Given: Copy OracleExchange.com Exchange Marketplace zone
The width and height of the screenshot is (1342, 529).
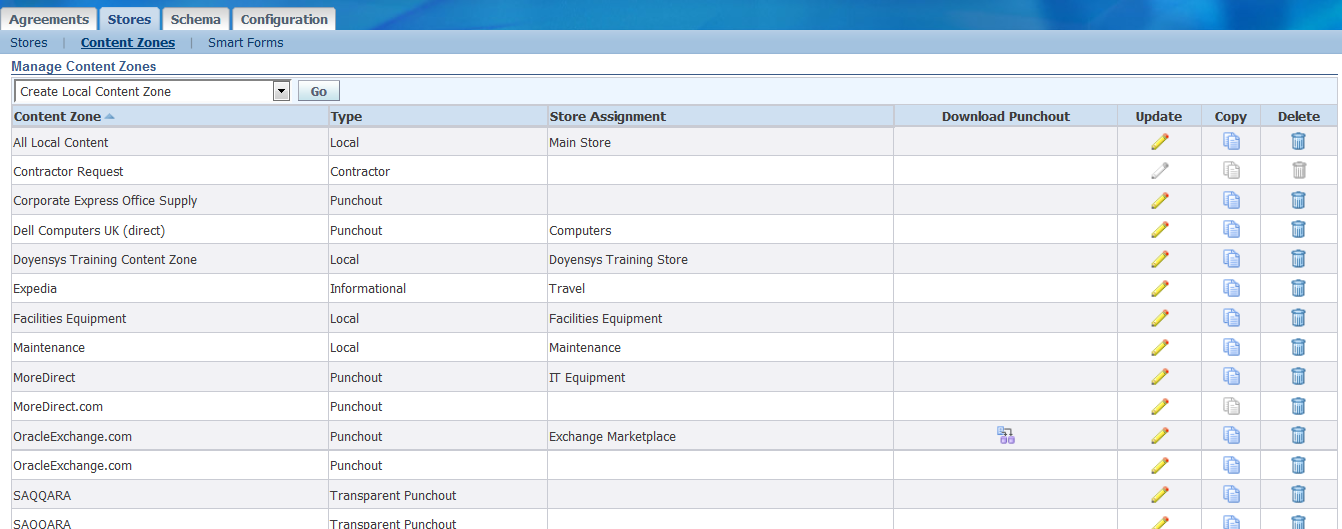Looking at the screenshot, I should click(1231, 436).
